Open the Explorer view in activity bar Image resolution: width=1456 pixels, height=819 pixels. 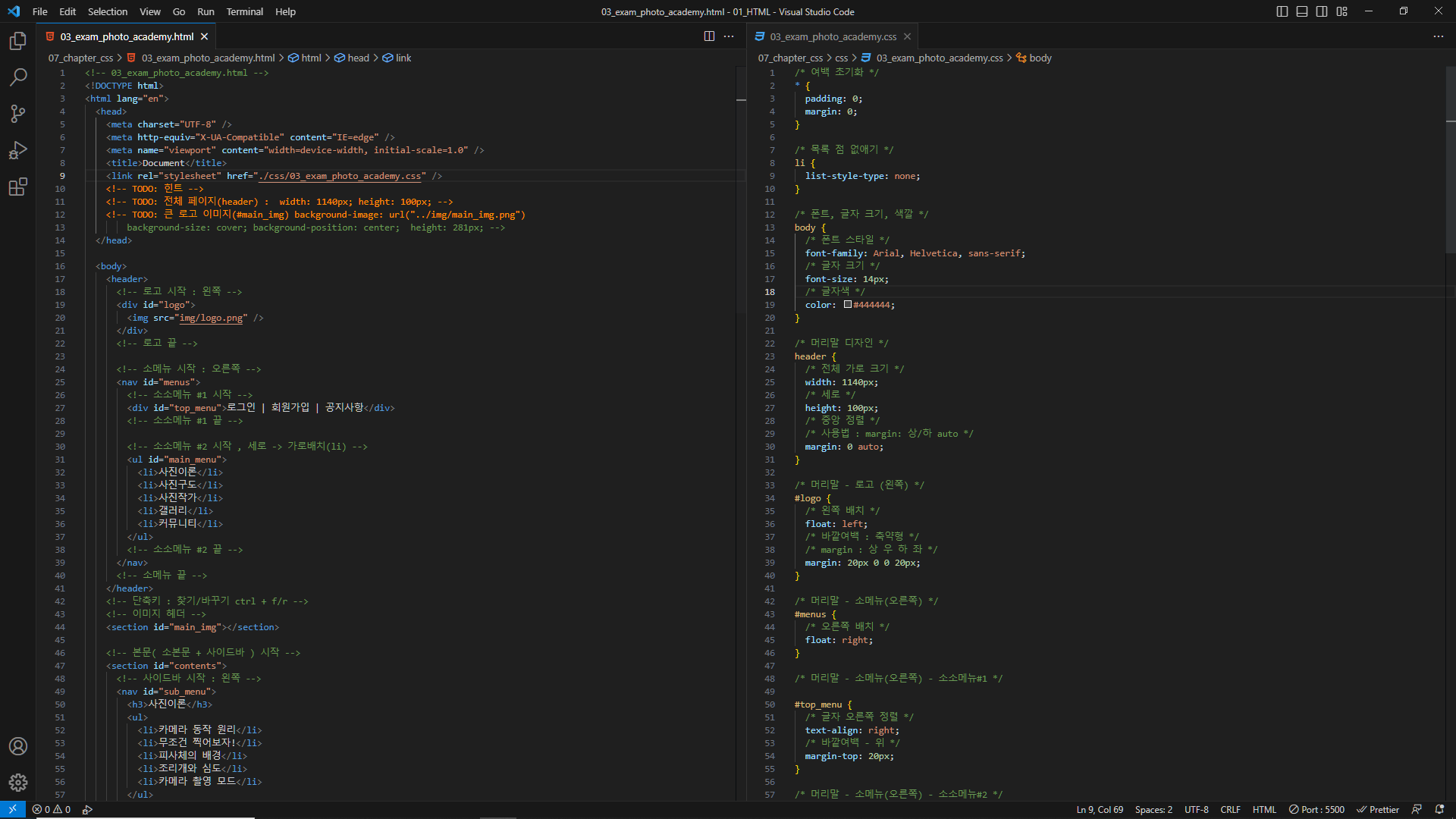click(18, 41)
